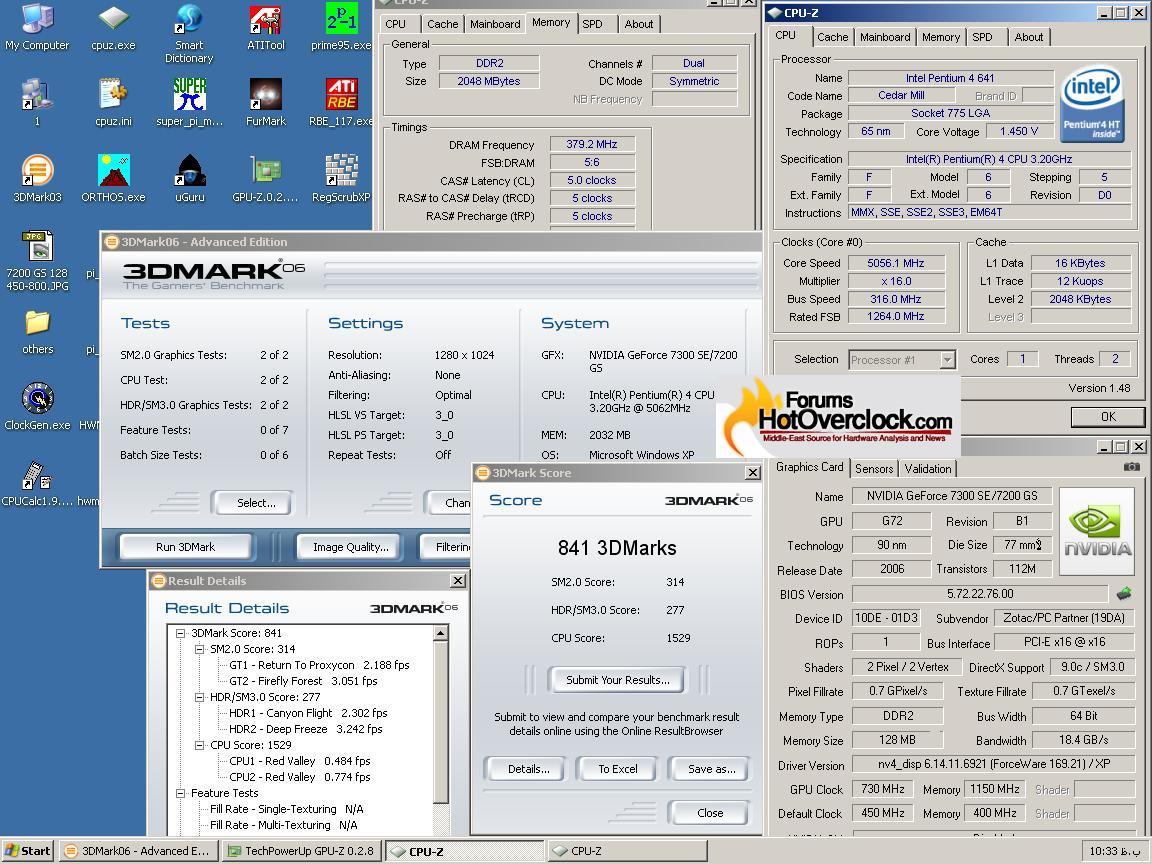Viewport: 1152px width, 864px height.
Task: Click Run 3DMark button
Action: 185,547
